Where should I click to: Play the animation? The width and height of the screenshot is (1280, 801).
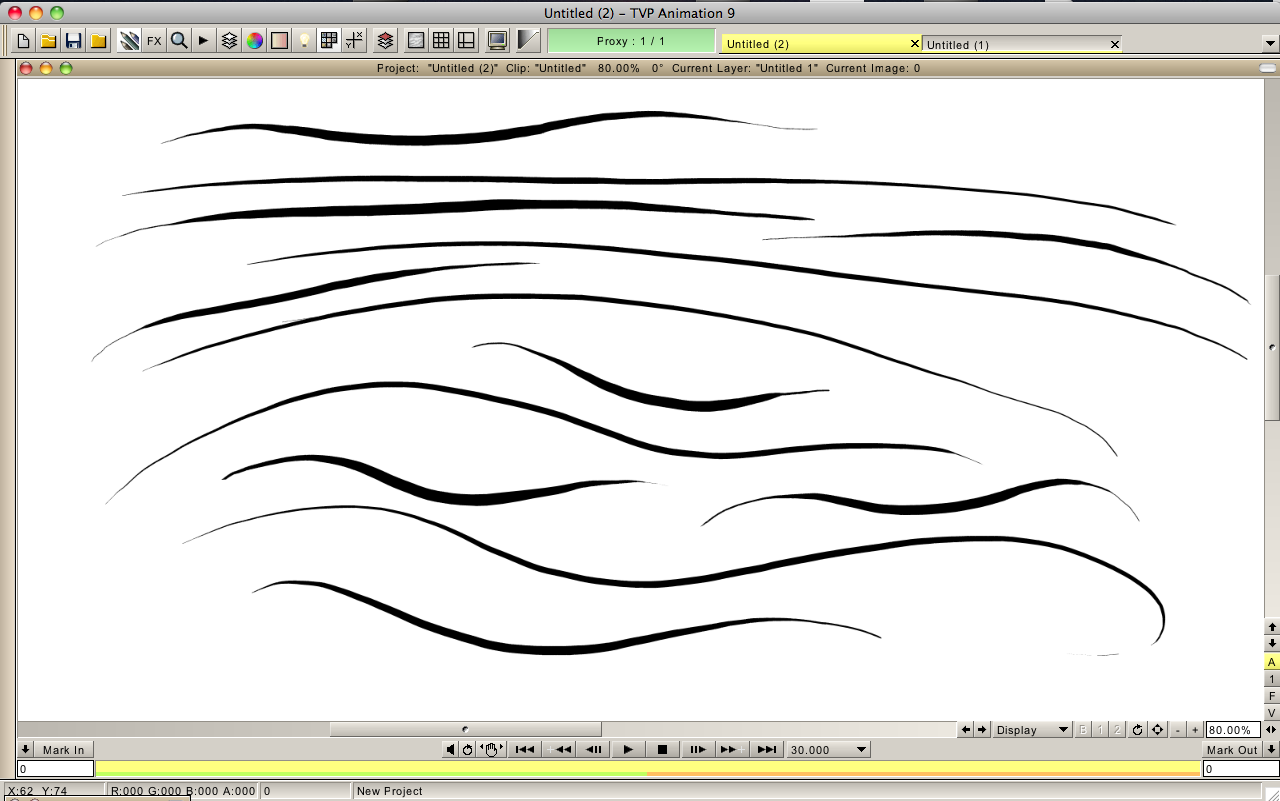[x=628, y=750]
